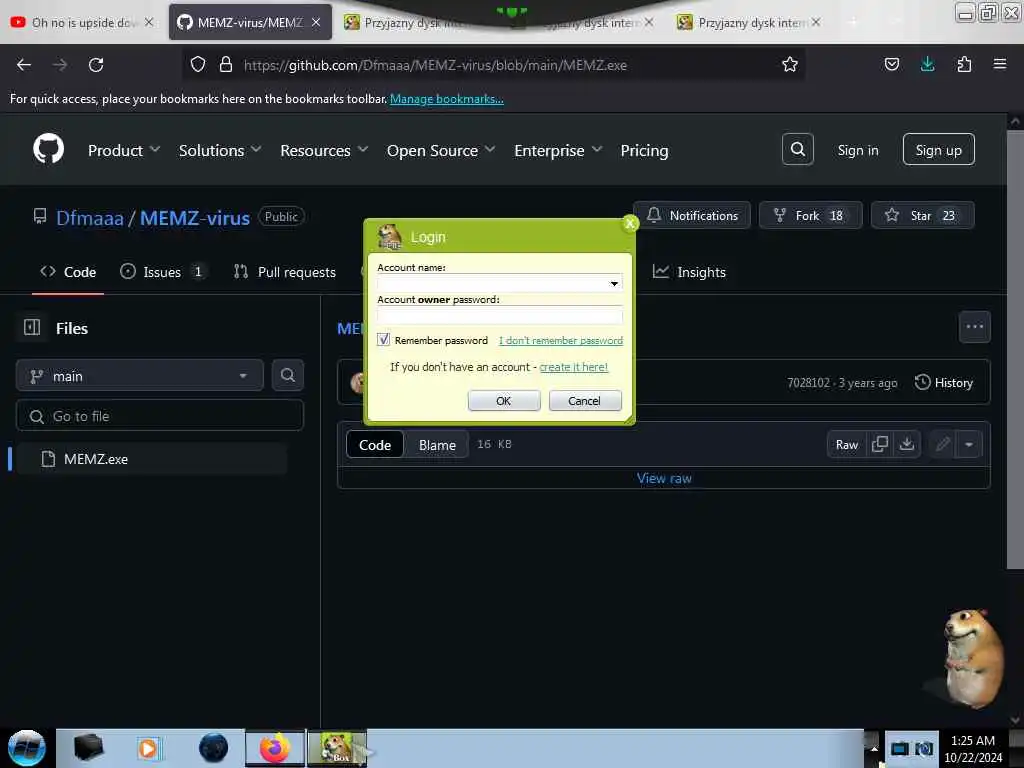The height and width of the screenshot is (768, 1024).
Task: Bookmark this page with the star icon
Action: coord(790,64)
